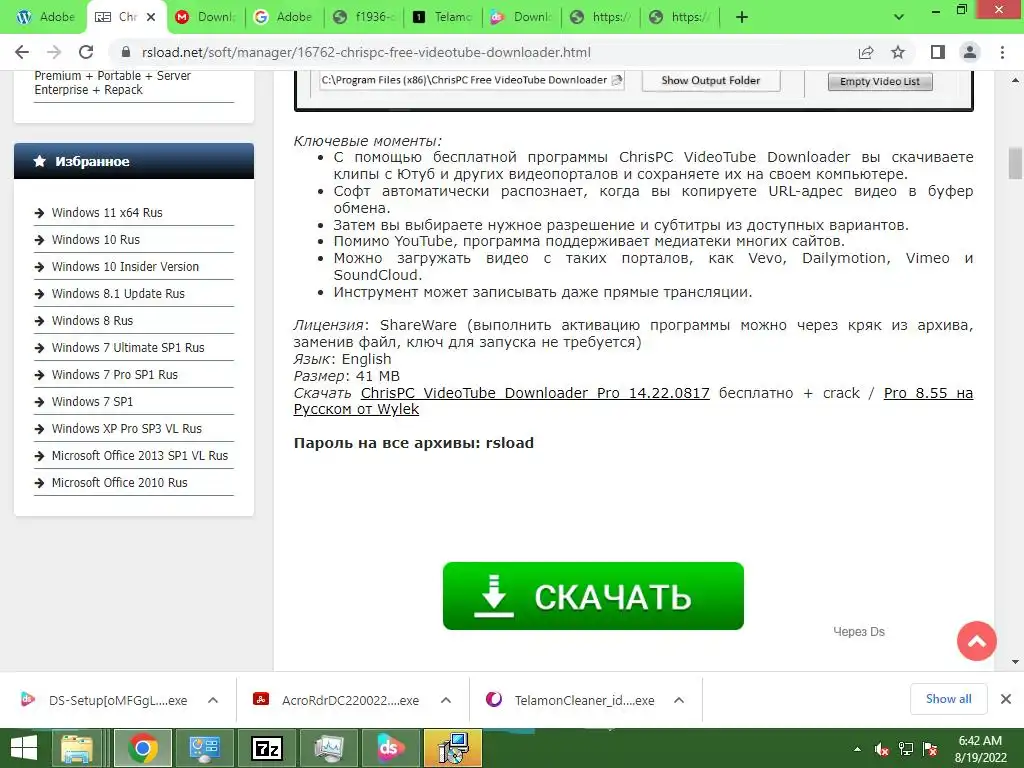Click Empty Video List button

pyautogui.click(x=880, y=81)
